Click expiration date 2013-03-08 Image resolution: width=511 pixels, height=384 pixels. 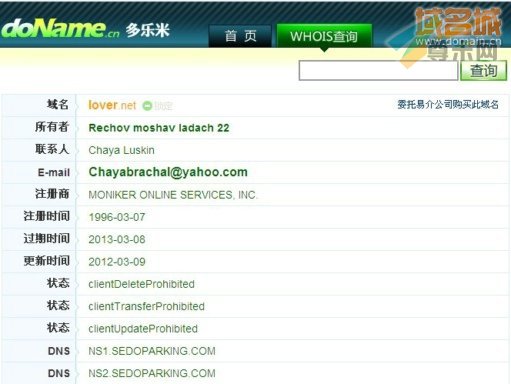click(x=117, y=240)
